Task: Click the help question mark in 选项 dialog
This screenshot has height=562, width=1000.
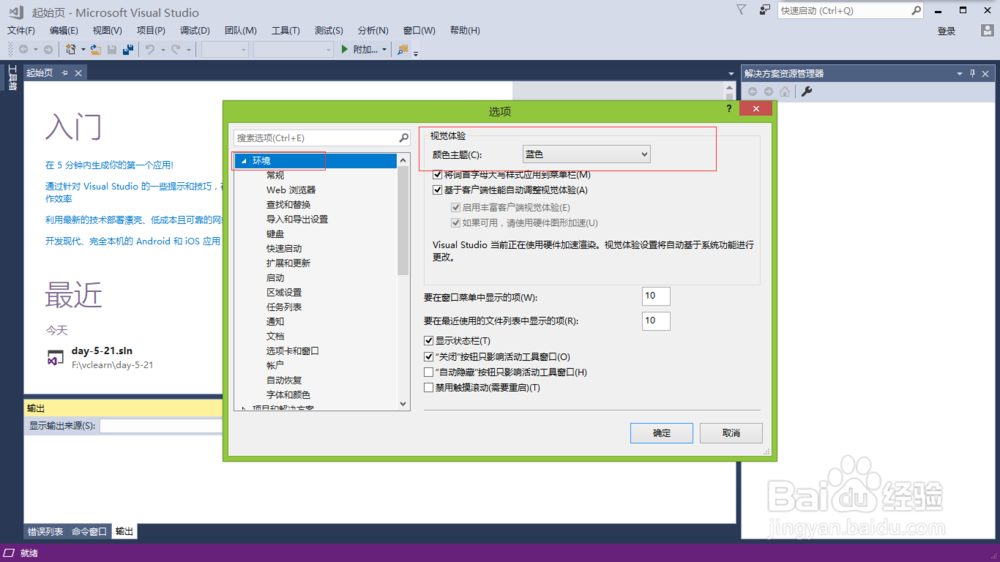Action: point(729,108)
